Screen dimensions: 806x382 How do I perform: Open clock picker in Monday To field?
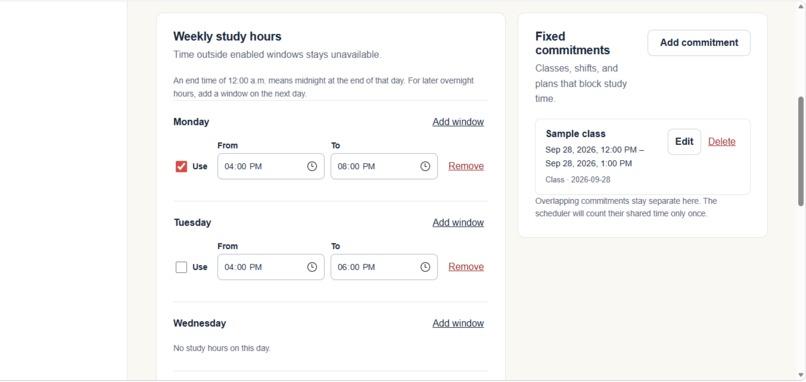tap(425, 166)
